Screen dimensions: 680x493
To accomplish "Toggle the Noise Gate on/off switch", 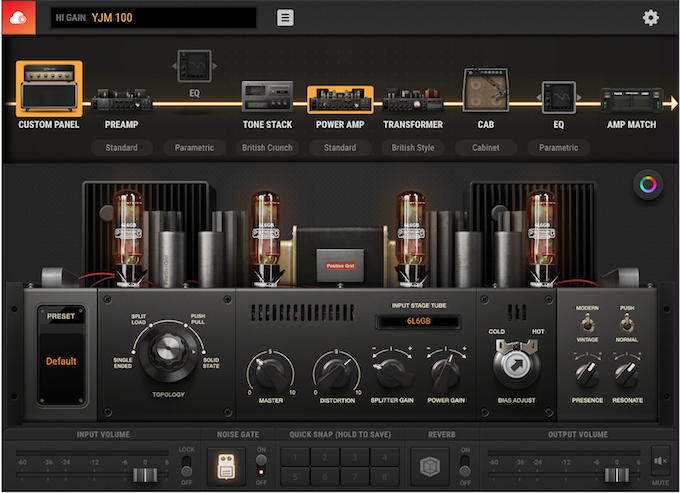I will pyautogui.click(x=261, y=466).
